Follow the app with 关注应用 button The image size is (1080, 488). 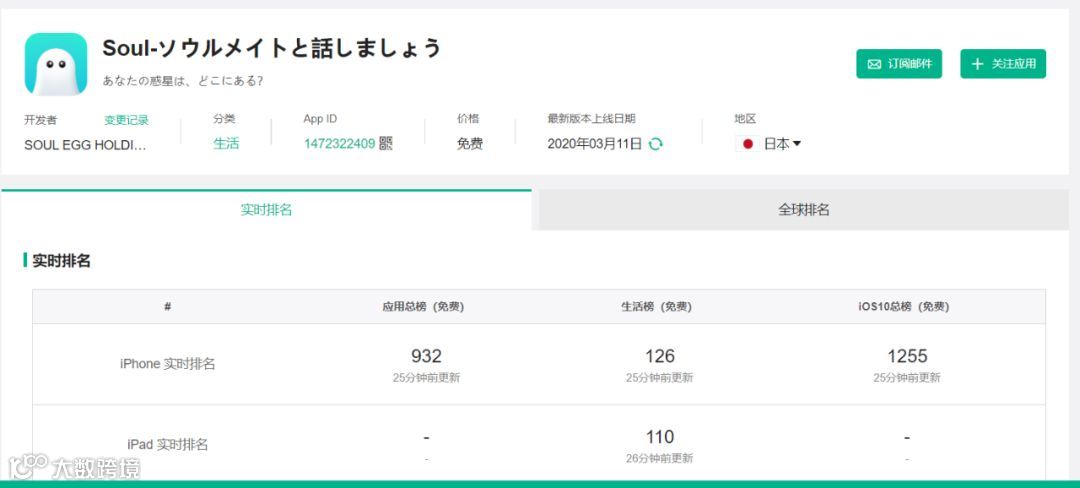pyautogui.click(x=1003, y=64)
